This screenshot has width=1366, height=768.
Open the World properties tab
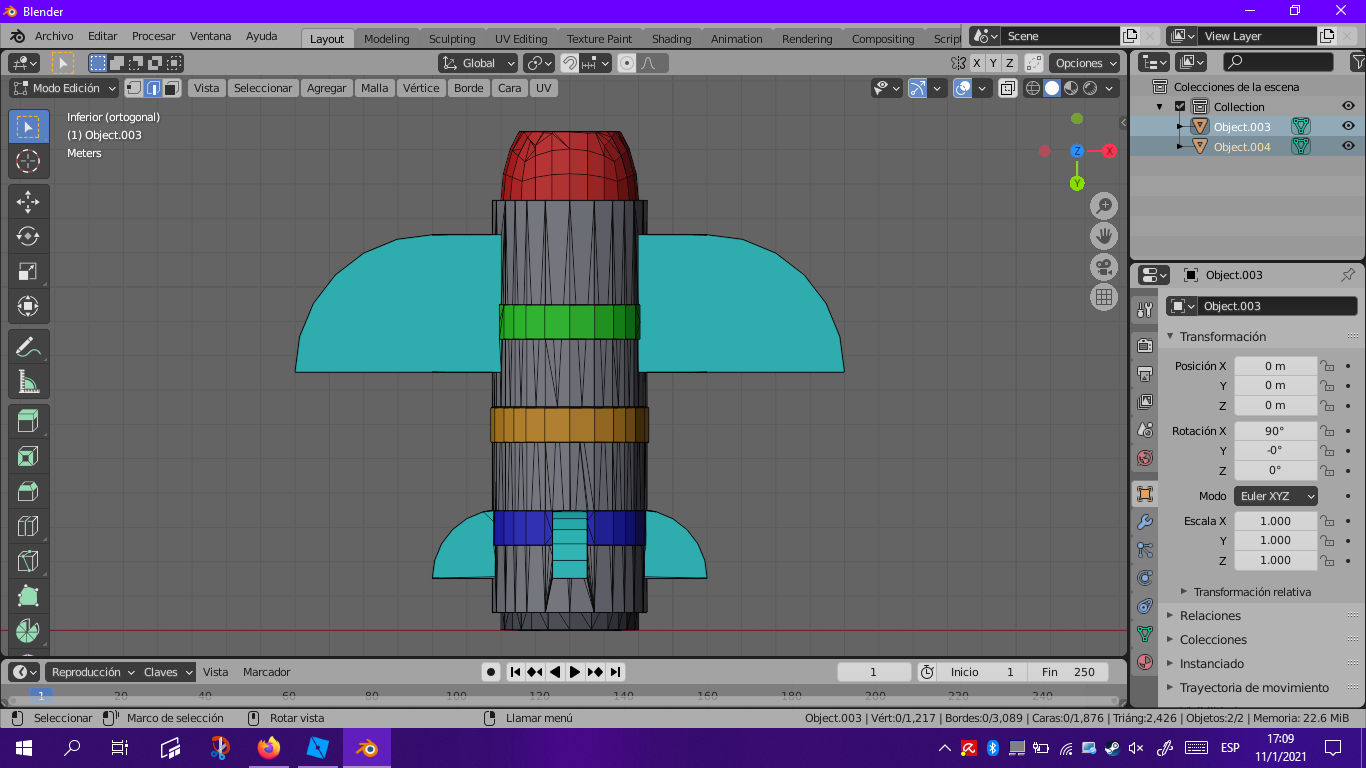[1145, 458]
